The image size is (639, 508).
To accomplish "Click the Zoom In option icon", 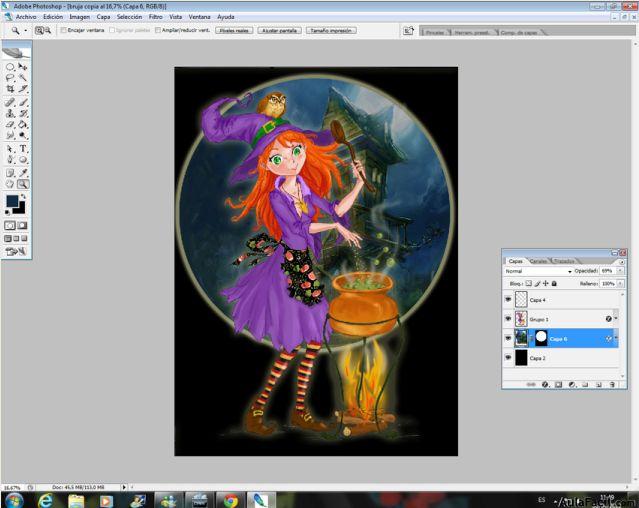I will [x=39, y=30].
